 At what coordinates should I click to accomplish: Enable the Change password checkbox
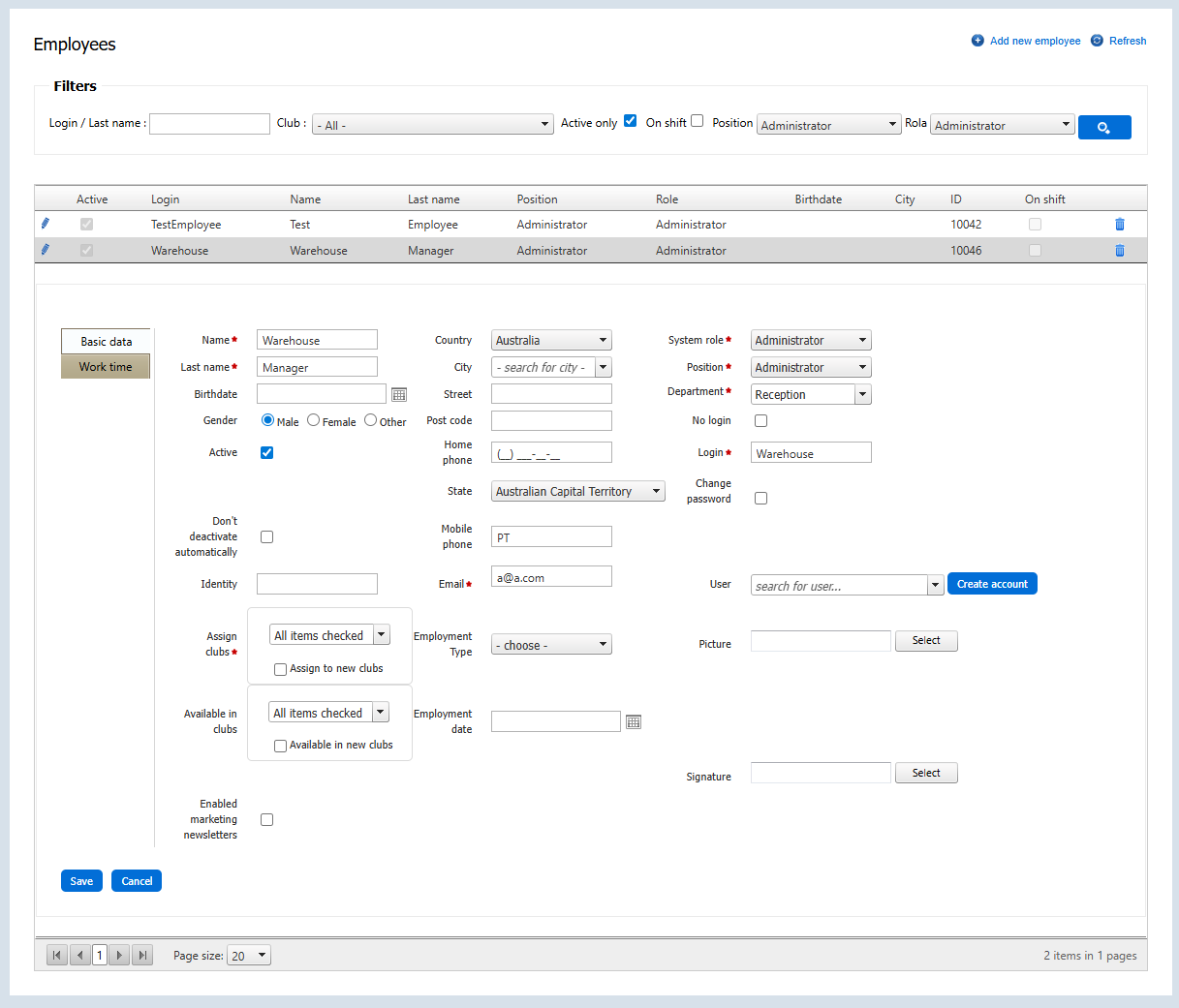(760, 498)
